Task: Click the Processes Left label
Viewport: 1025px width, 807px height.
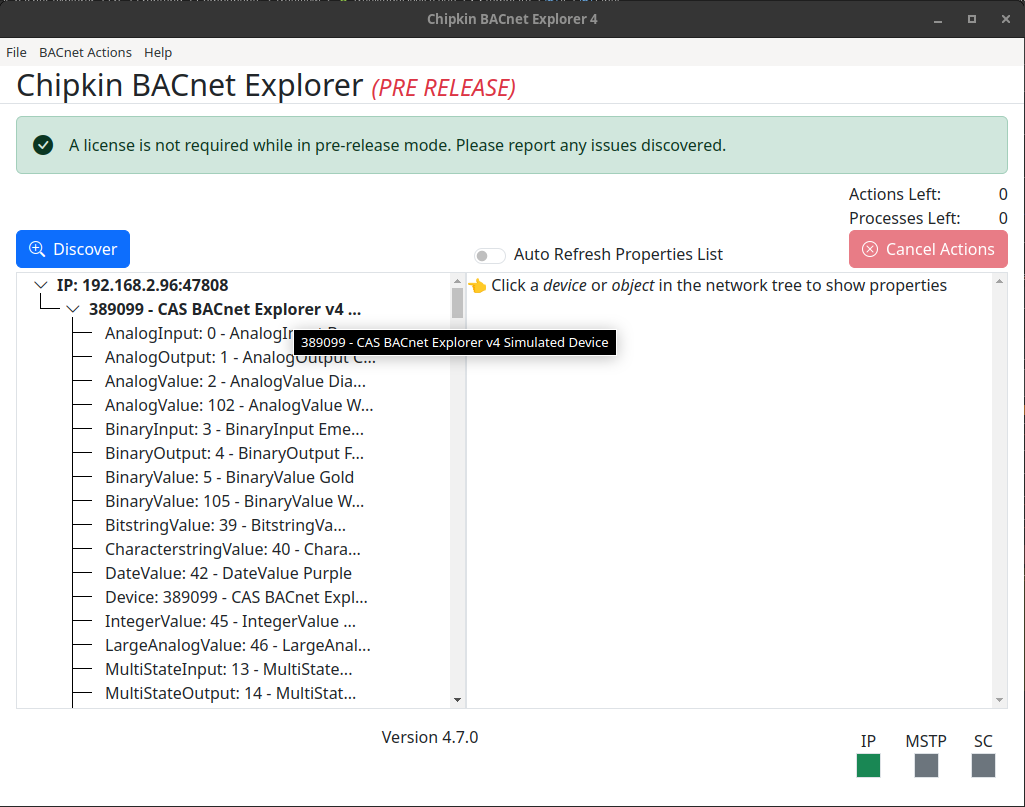Action: 905,218
